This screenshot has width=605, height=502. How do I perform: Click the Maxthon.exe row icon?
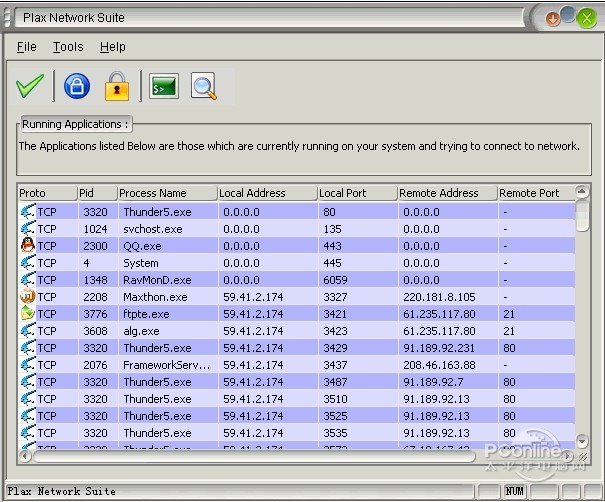point(27,297)
